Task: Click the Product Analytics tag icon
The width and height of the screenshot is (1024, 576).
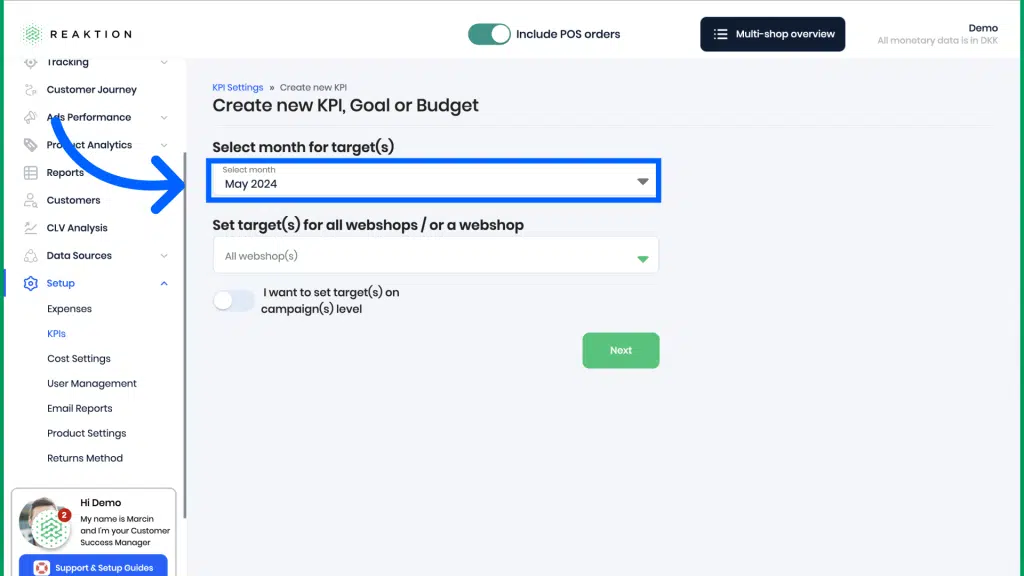Action: click(31, 145)
